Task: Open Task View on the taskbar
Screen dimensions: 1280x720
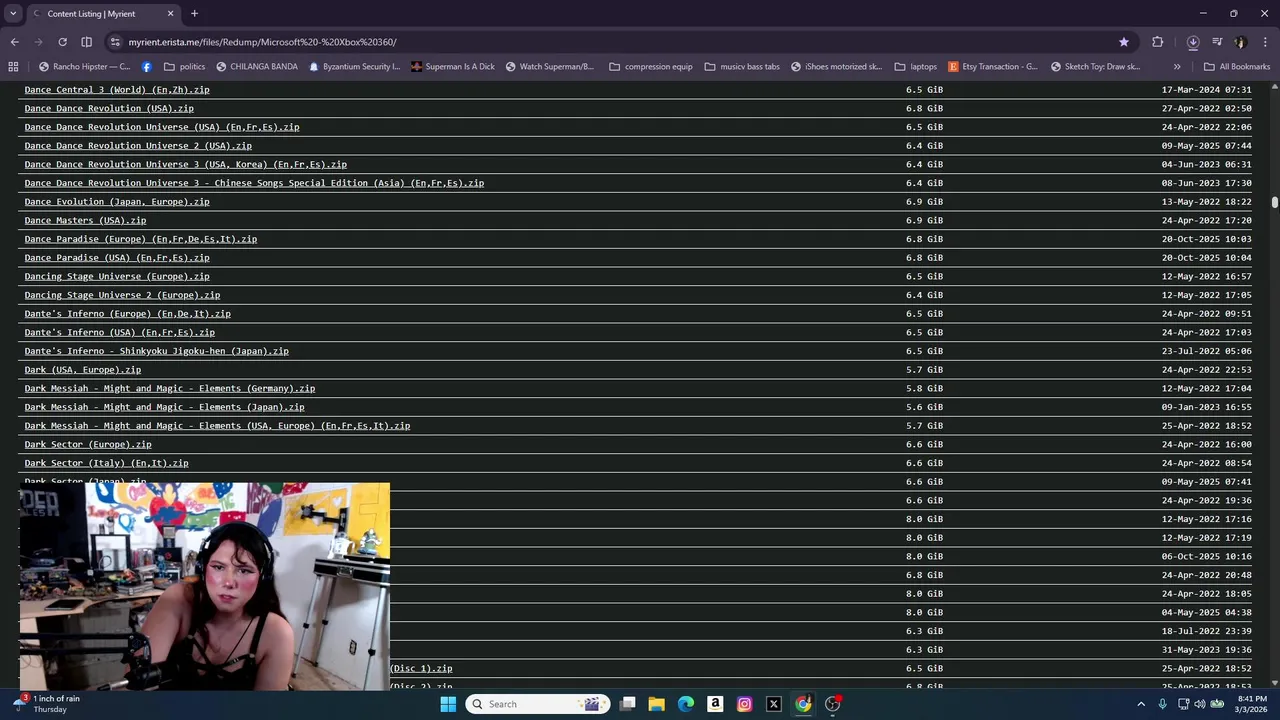Action: [x=627, y=704]
